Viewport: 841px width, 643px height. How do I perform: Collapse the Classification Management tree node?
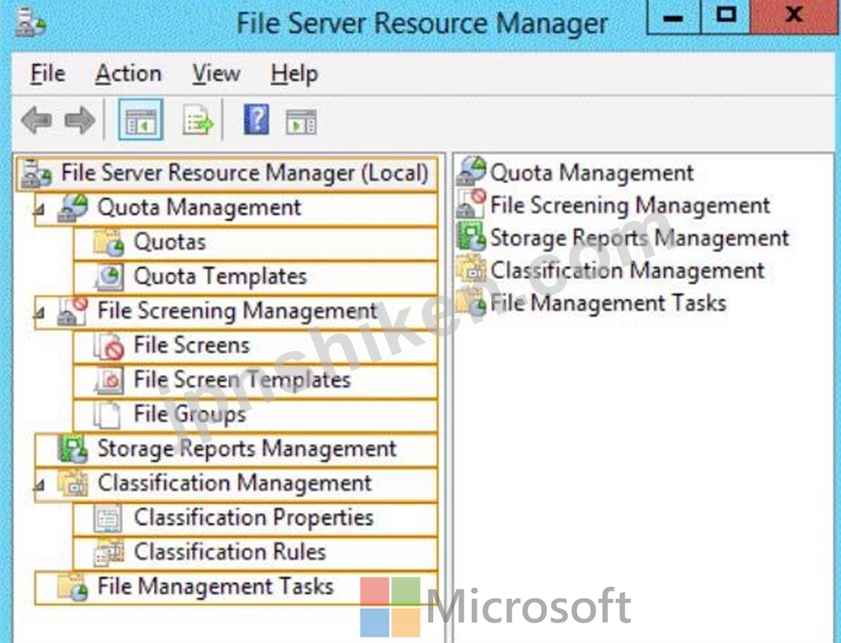(40, 484)
